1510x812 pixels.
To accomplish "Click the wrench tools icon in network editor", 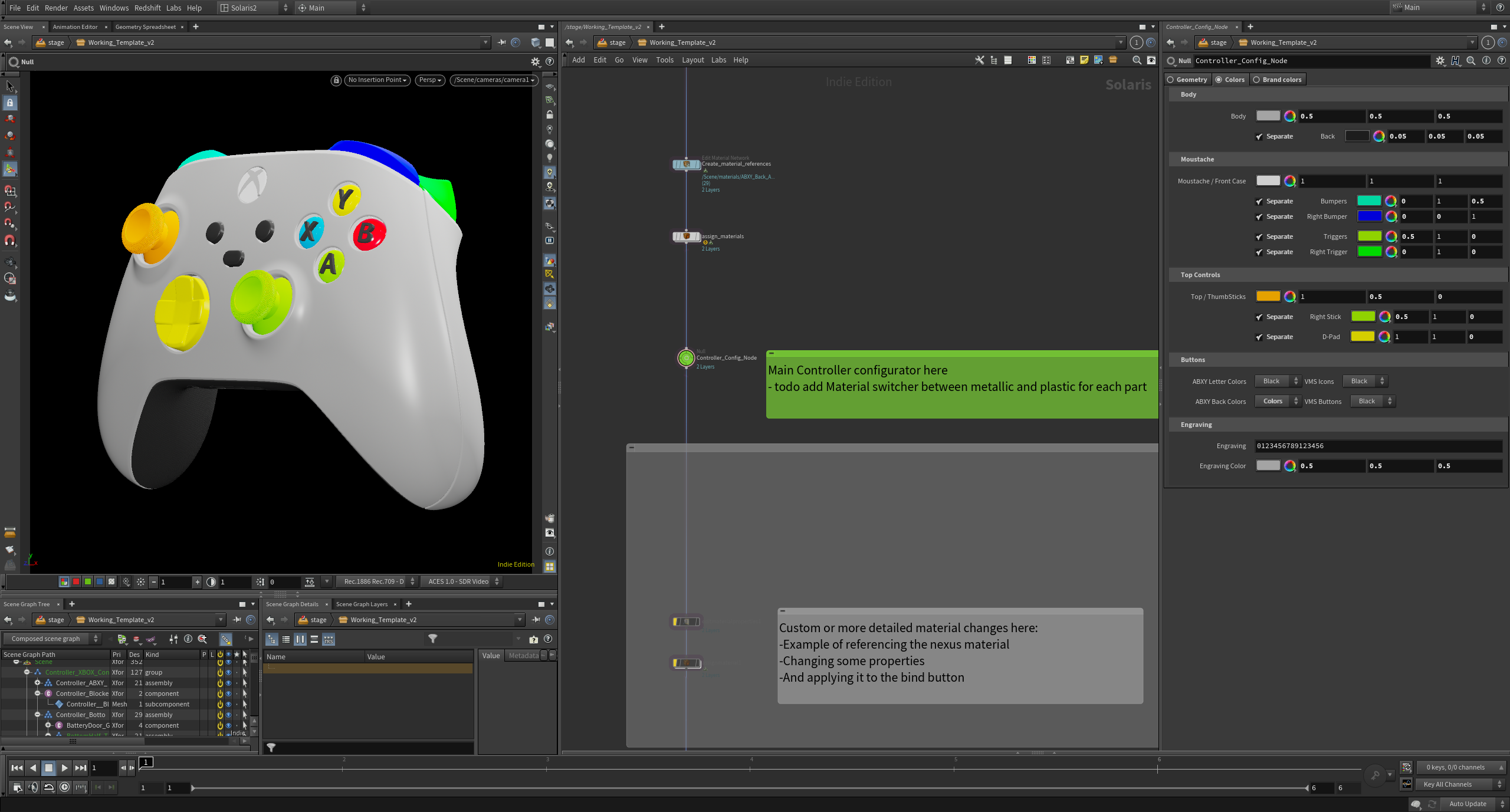I will tap(979, 60).
